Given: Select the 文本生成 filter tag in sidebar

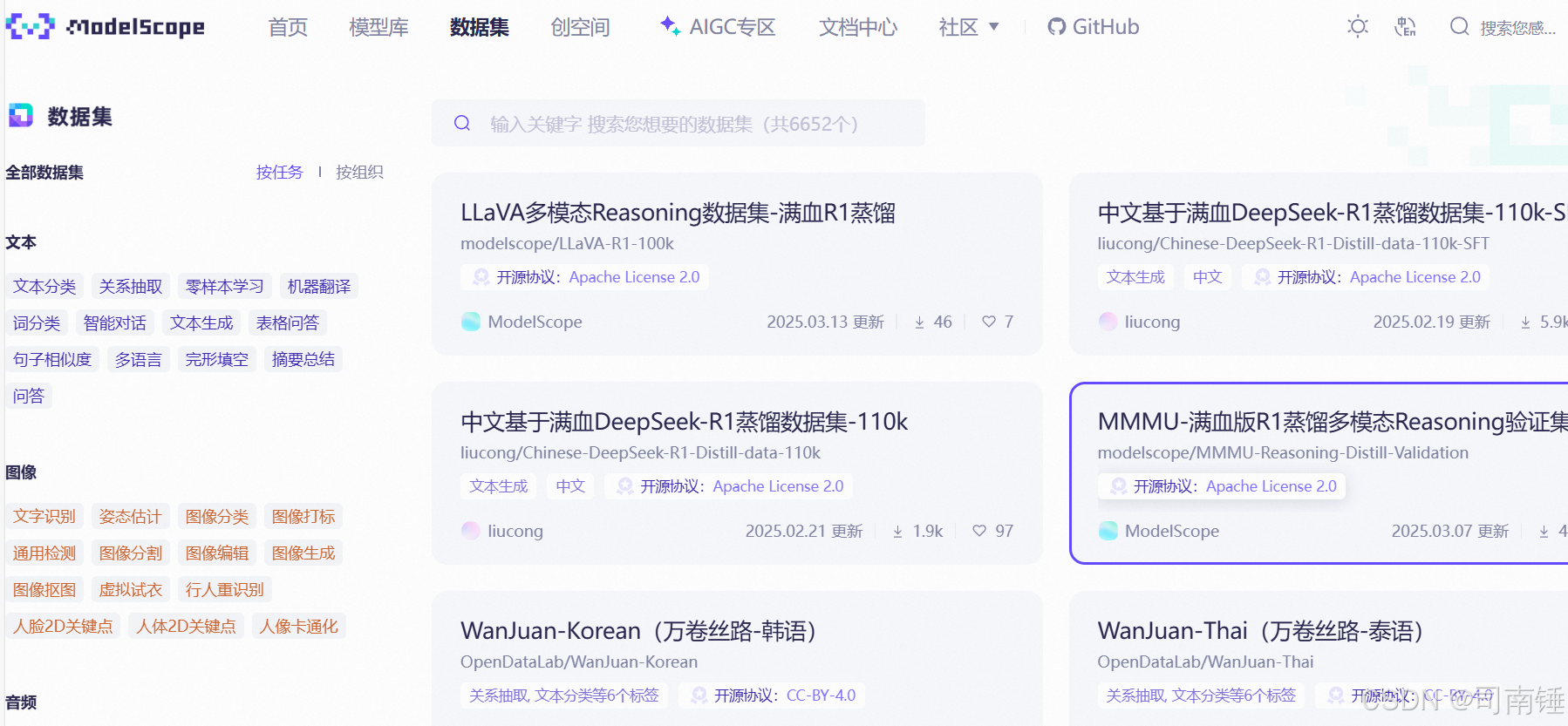Looking at the screenshot, I should pyautogui.click(x=201, y=323).
